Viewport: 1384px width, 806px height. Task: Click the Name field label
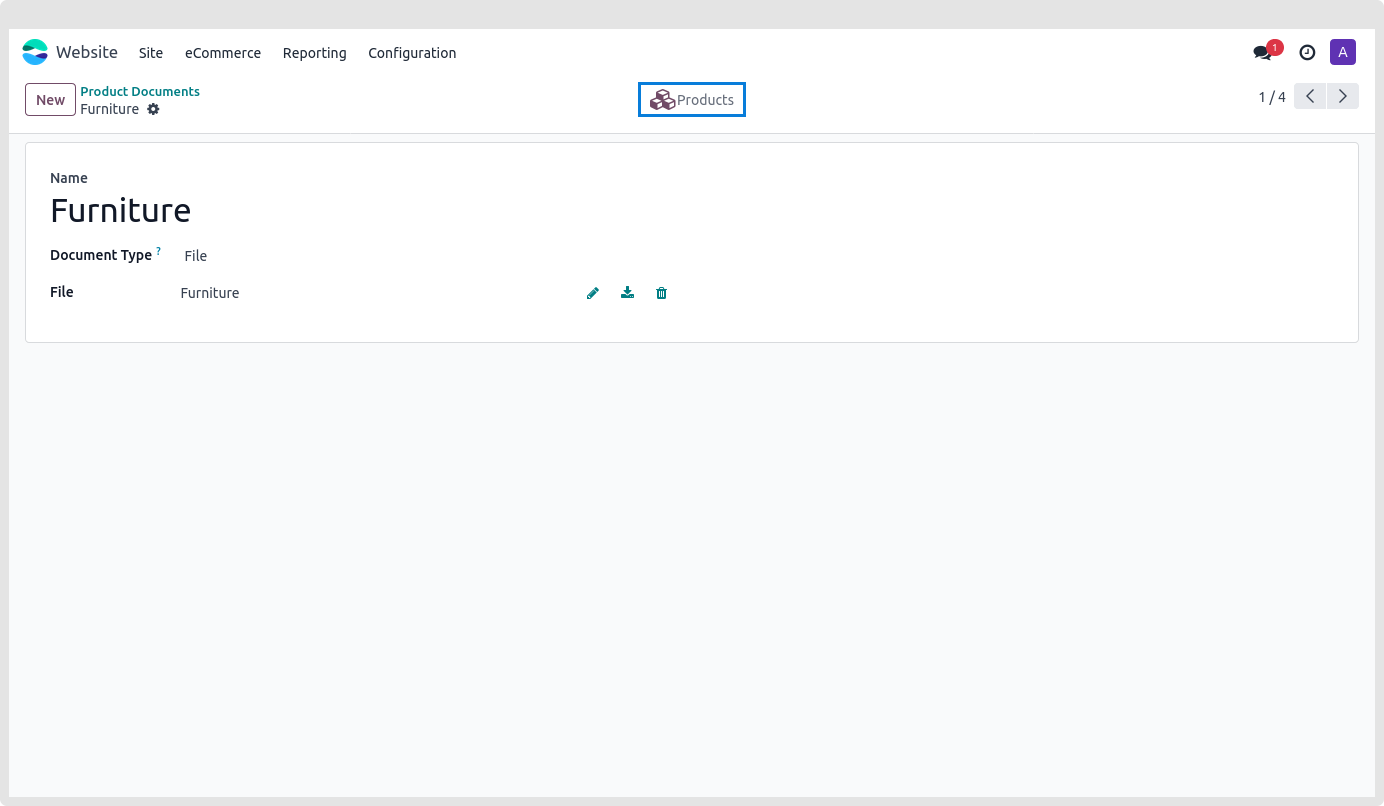[x=69, y=178]
